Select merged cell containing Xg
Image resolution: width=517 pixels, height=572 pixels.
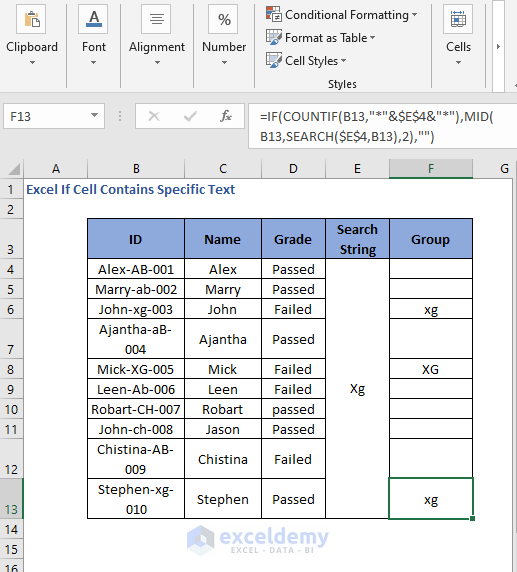pyautogui.click(x=357, y=389)
